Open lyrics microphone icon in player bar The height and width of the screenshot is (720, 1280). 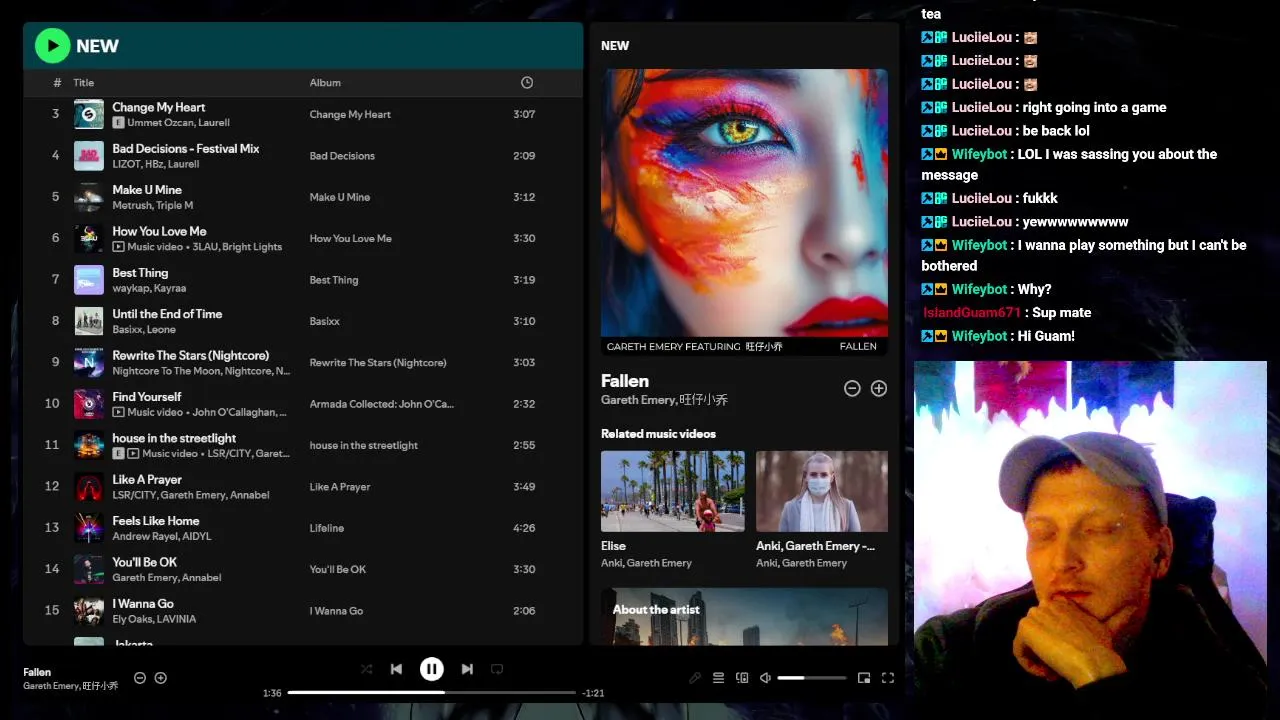click(695, 678)
